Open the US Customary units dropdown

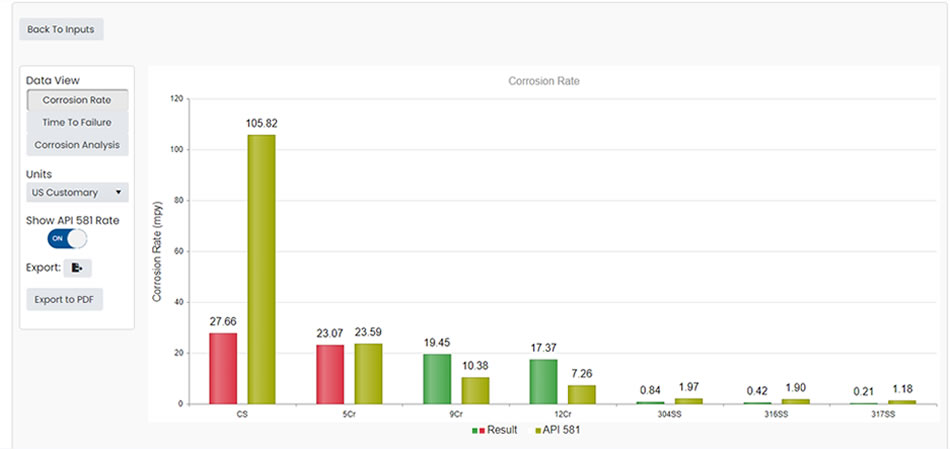[x=77, y=192]
